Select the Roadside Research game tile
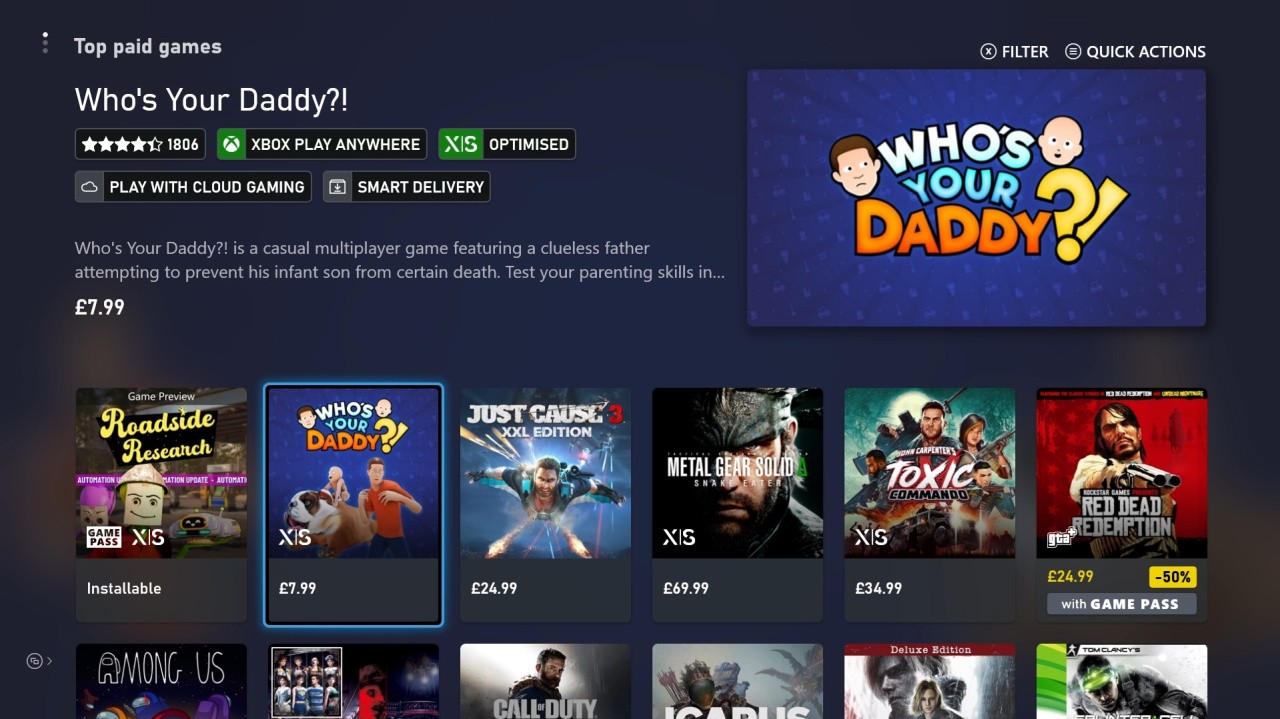 tap(161, 505)
